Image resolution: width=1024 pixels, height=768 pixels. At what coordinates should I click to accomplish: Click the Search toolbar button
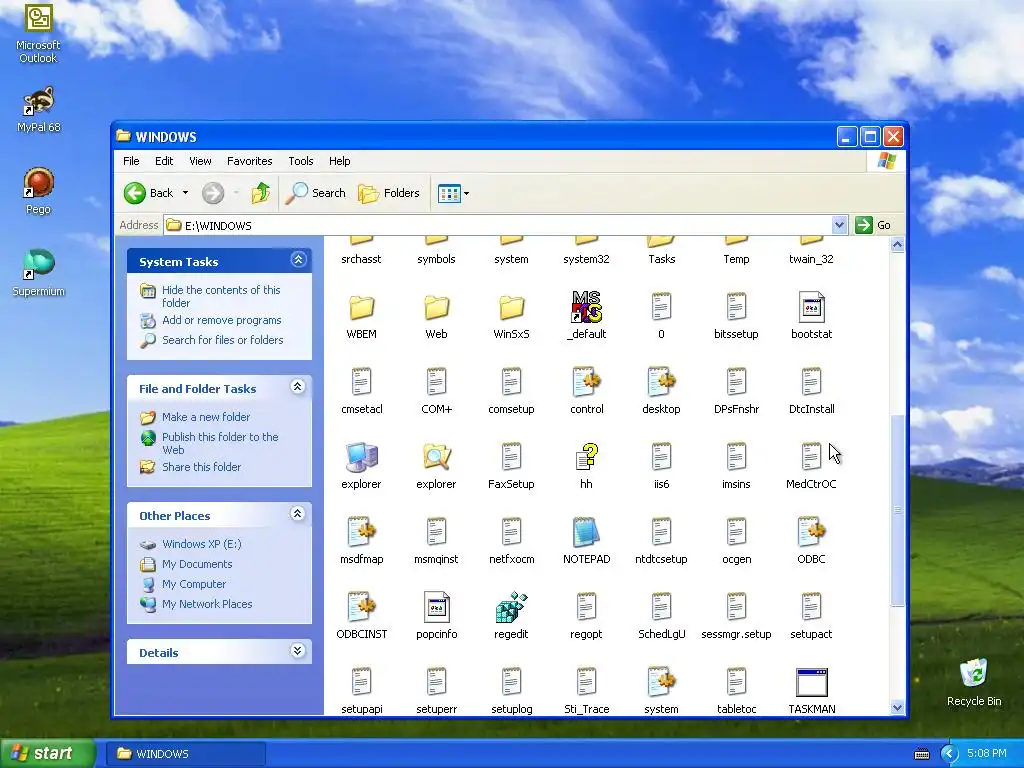point(315,193)
